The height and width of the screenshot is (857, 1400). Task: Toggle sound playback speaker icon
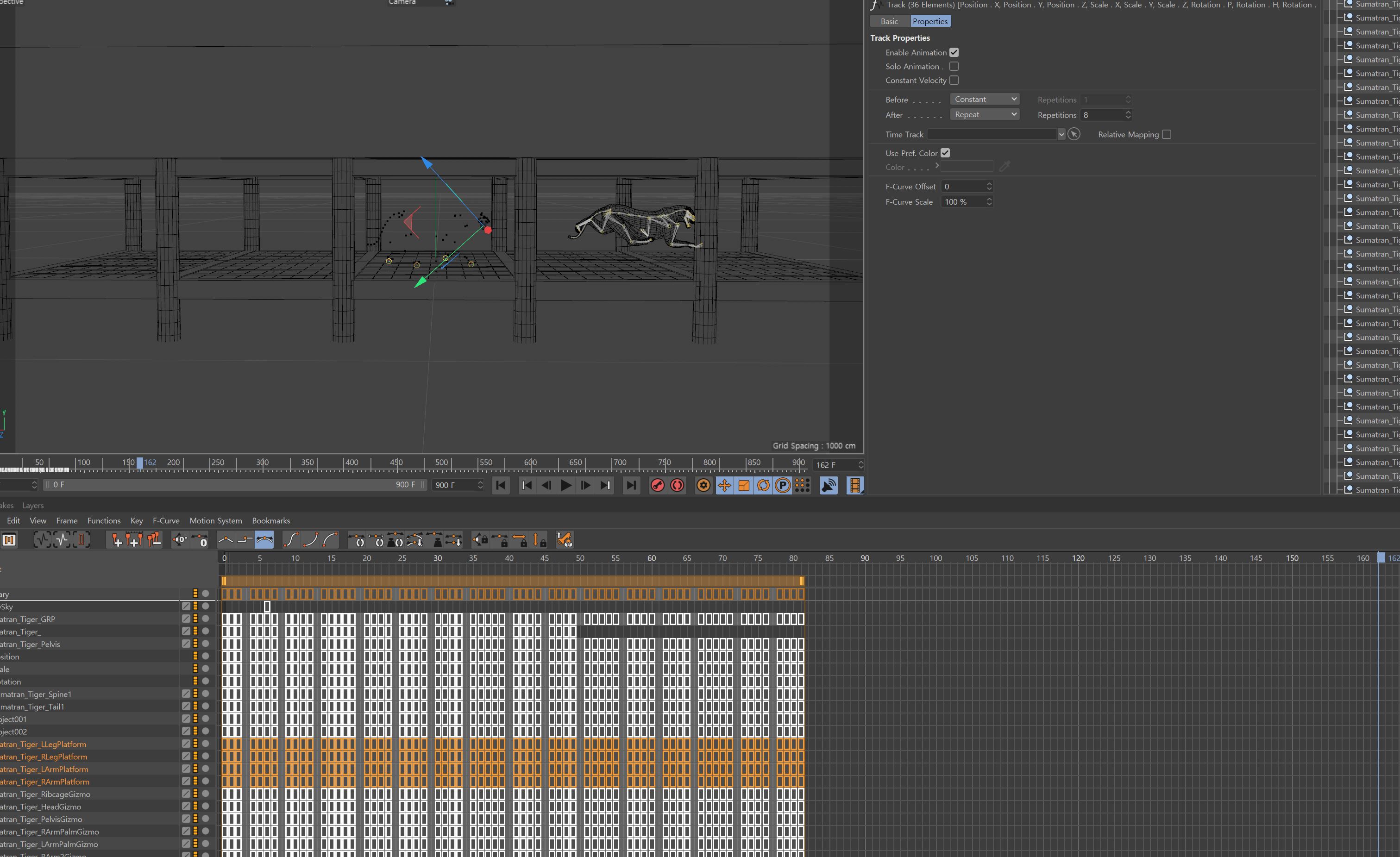pyautogui.click(x=829, y=485)
